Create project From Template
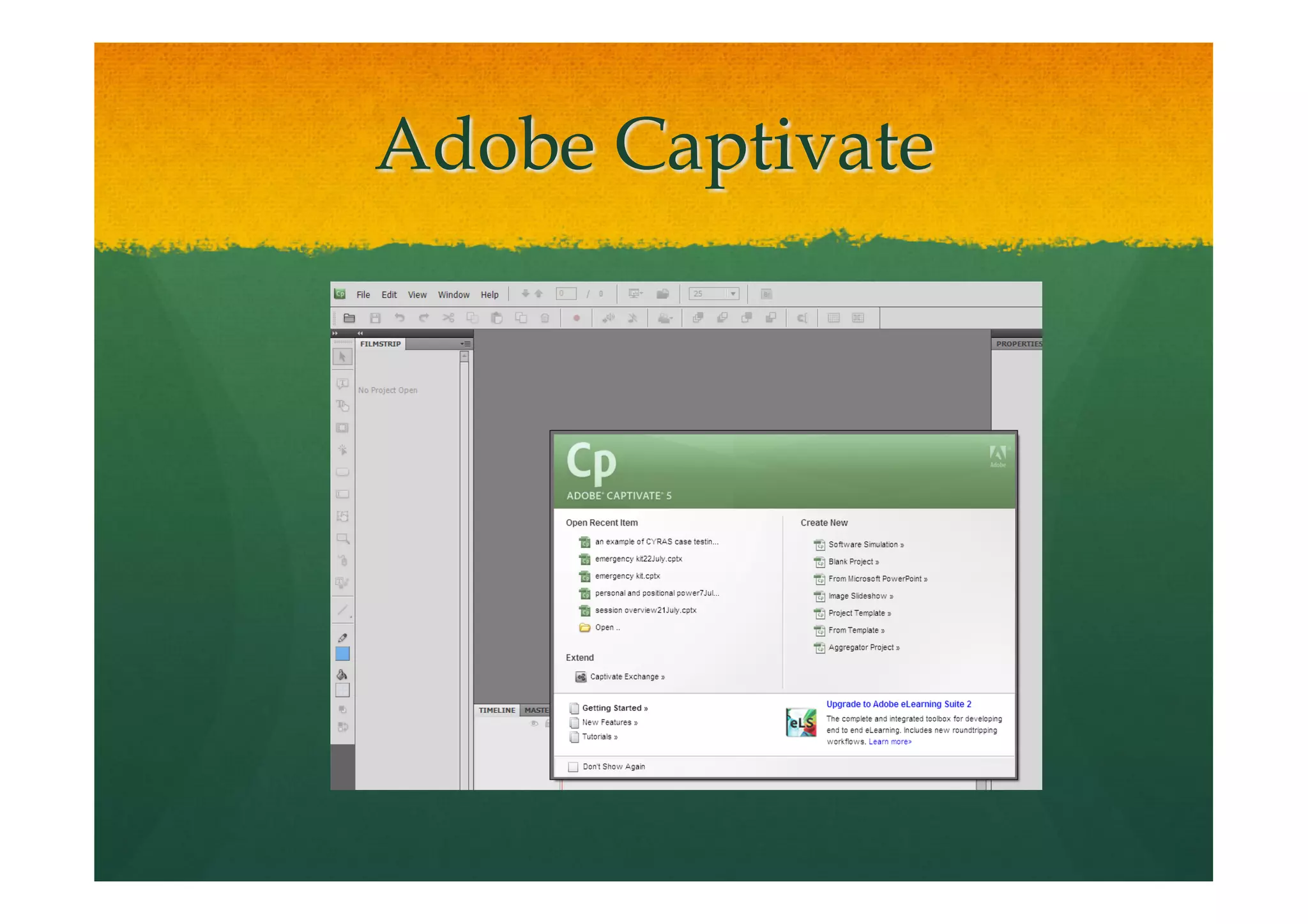The height and width of the screenshot is (924, 1308). 849,631
